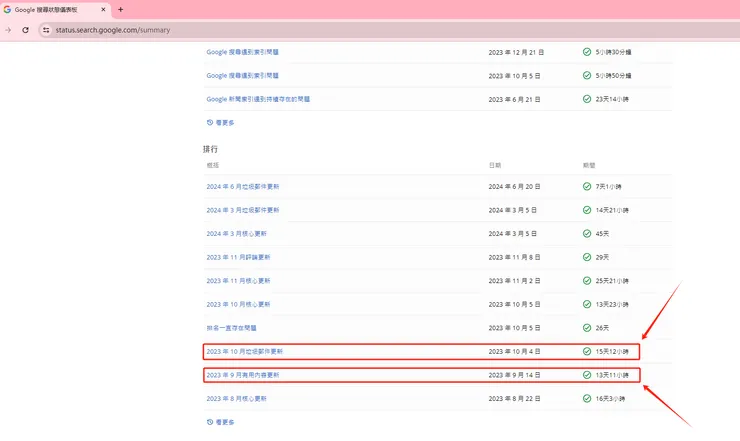Click the resolved check icon for 5小時50分鐘
The height and width of the screenshot is (441, 740).
coord(587,76)
